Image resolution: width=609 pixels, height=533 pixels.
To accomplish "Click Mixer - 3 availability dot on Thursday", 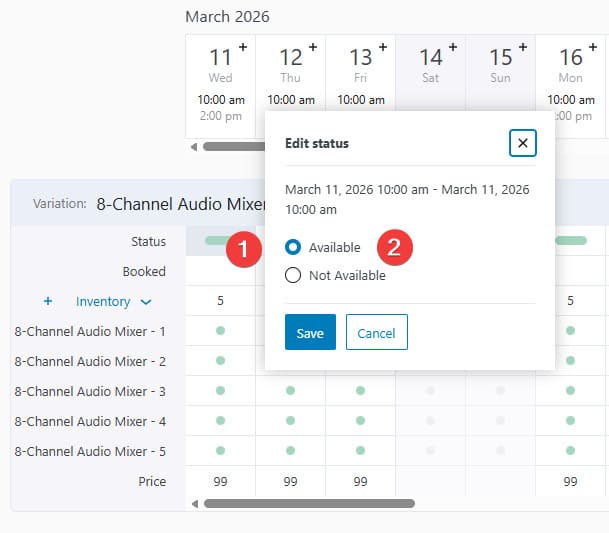I will 290,391.
